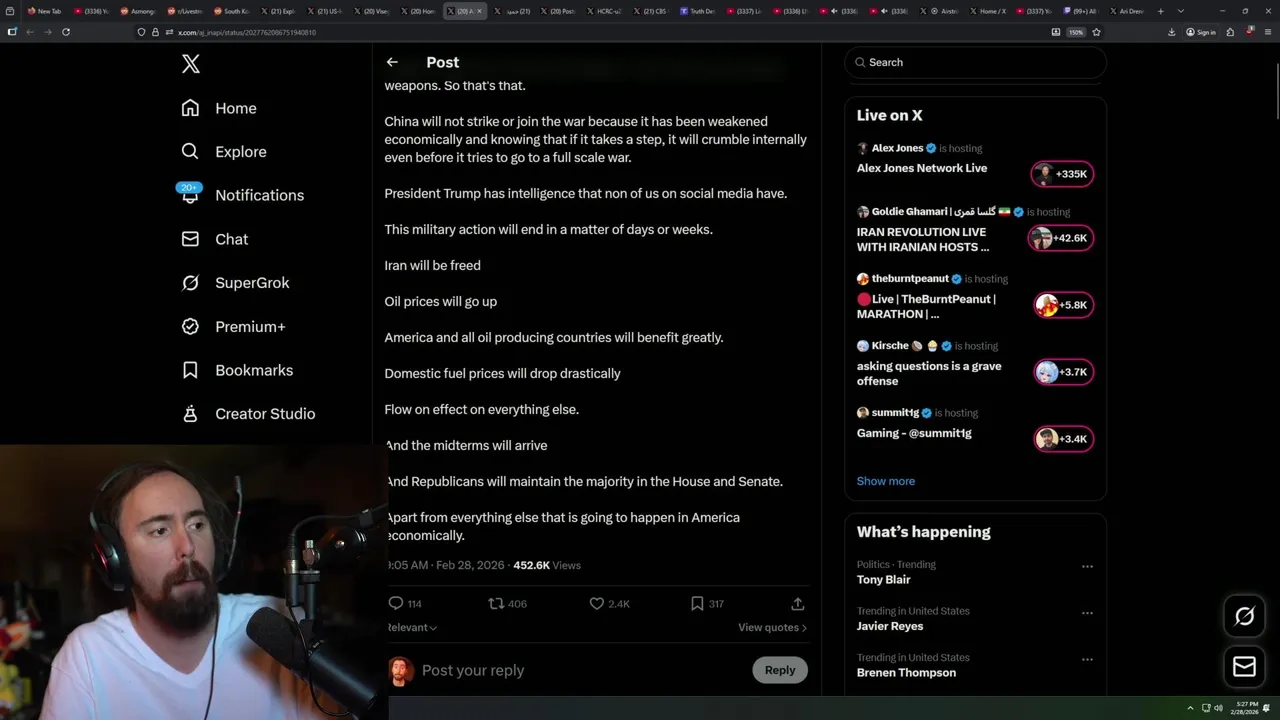Viewport: 1280px width, 720px height.
Task: Open Creator Studio in the sidebar
Action: 248,414
